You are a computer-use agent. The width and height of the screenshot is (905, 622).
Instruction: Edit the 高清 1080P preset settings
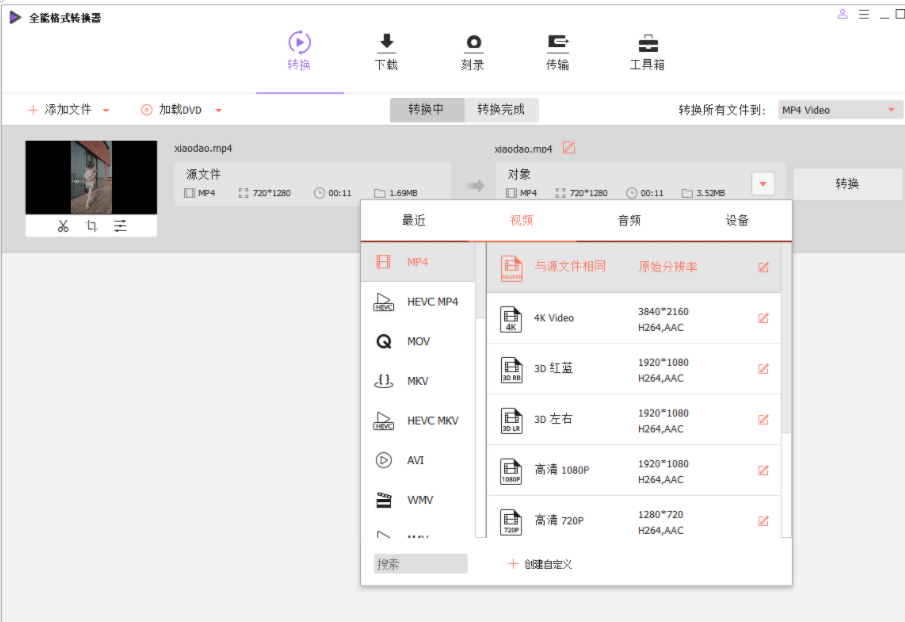(x=763, y=470)
